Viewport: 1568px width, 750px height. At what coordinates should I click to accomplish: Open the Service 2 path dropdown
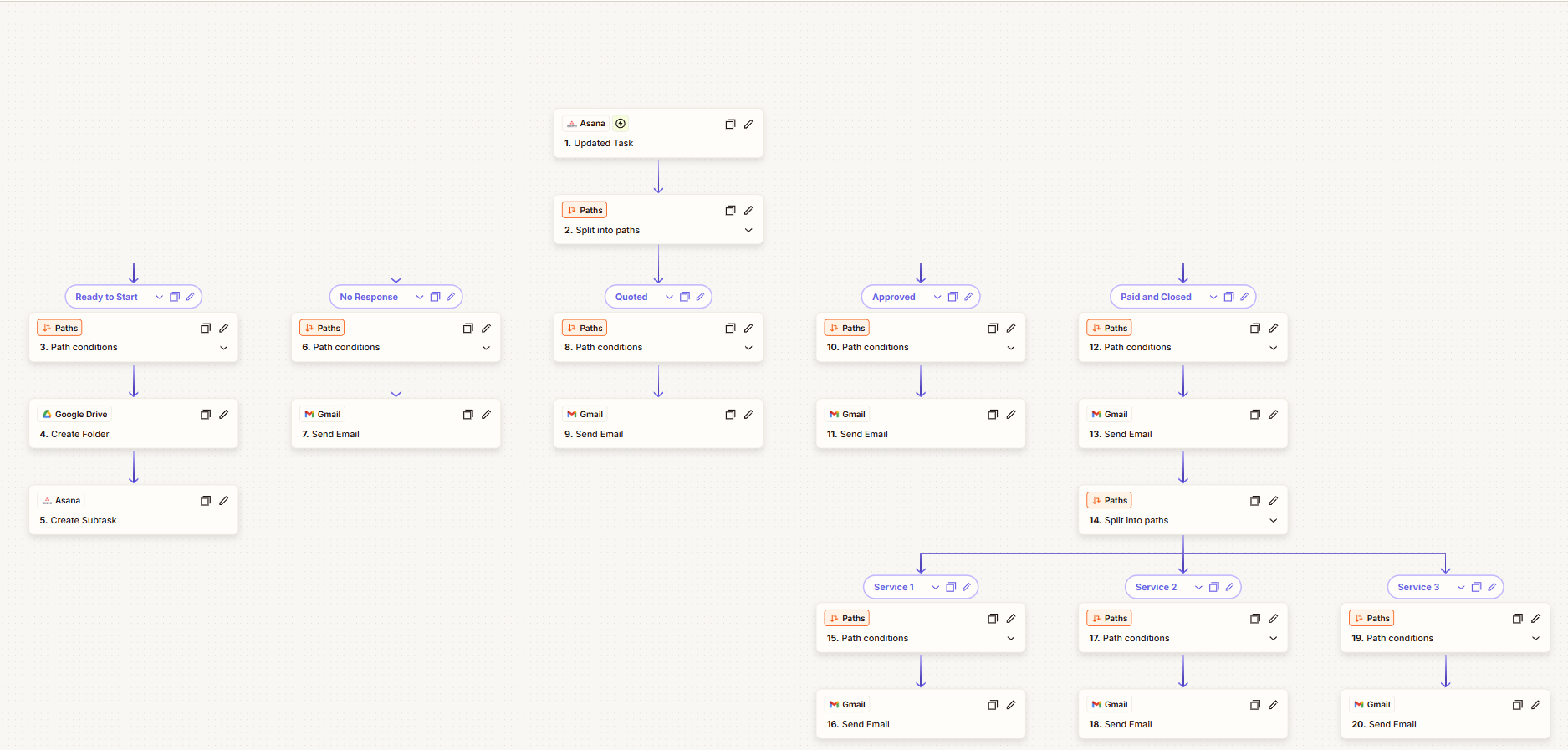pos(1198,587)
